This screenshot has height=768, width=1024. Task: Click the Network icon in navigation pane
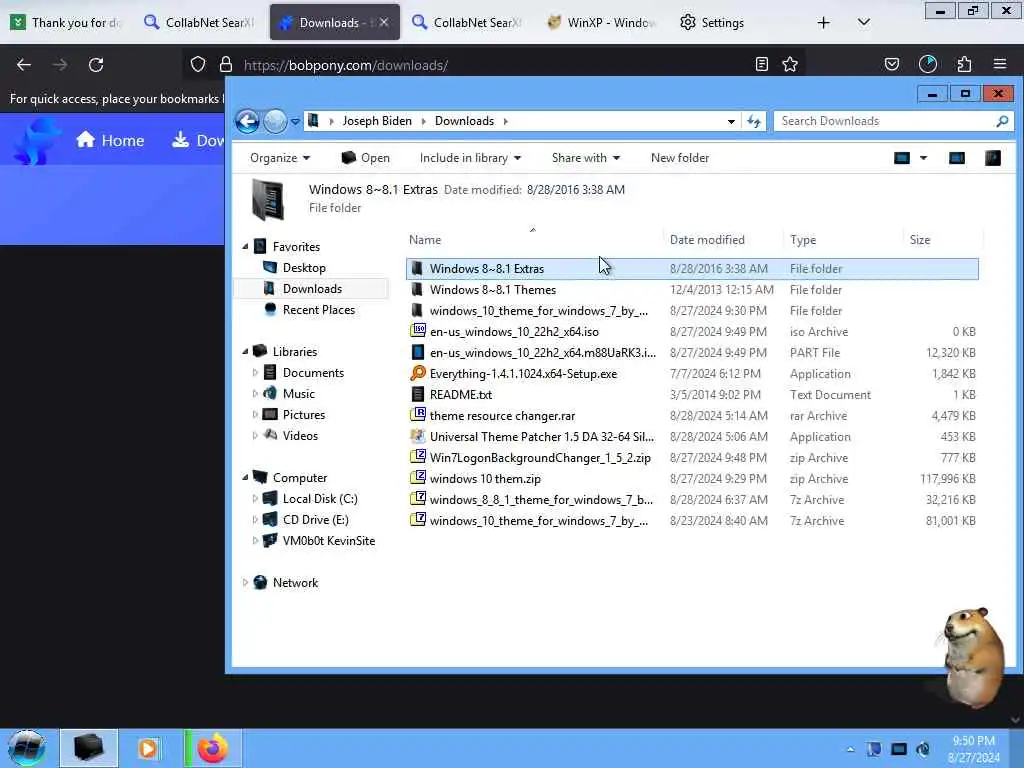[260, 583]
